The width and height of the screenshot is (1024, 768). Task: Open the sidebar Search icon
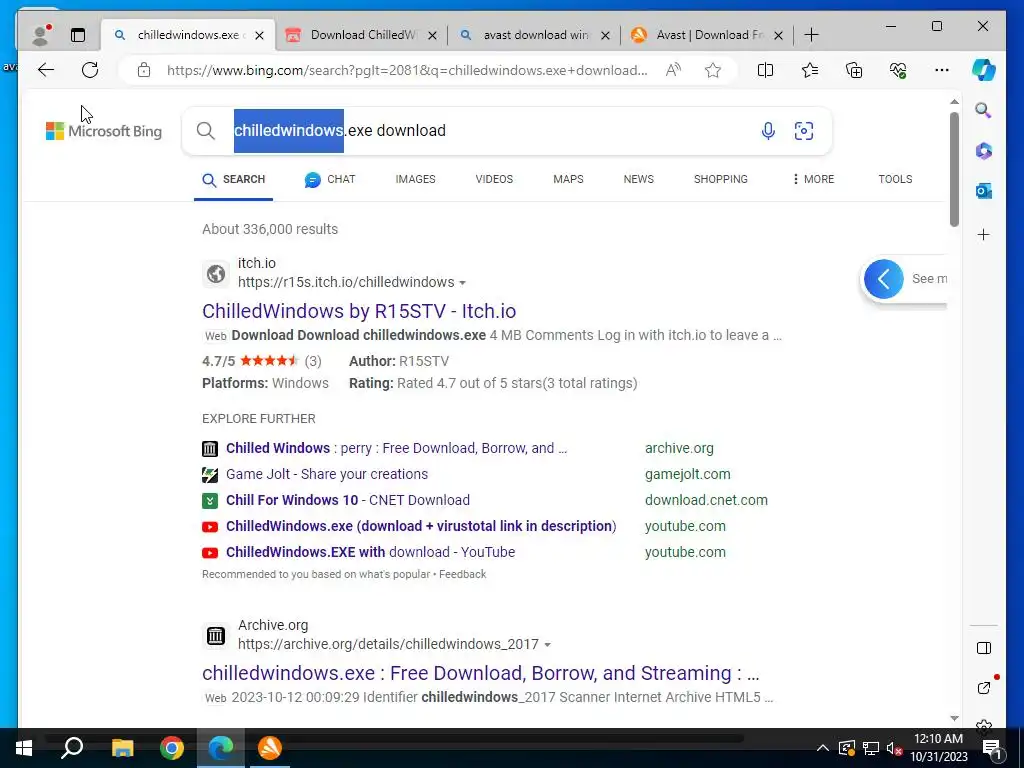984,110
